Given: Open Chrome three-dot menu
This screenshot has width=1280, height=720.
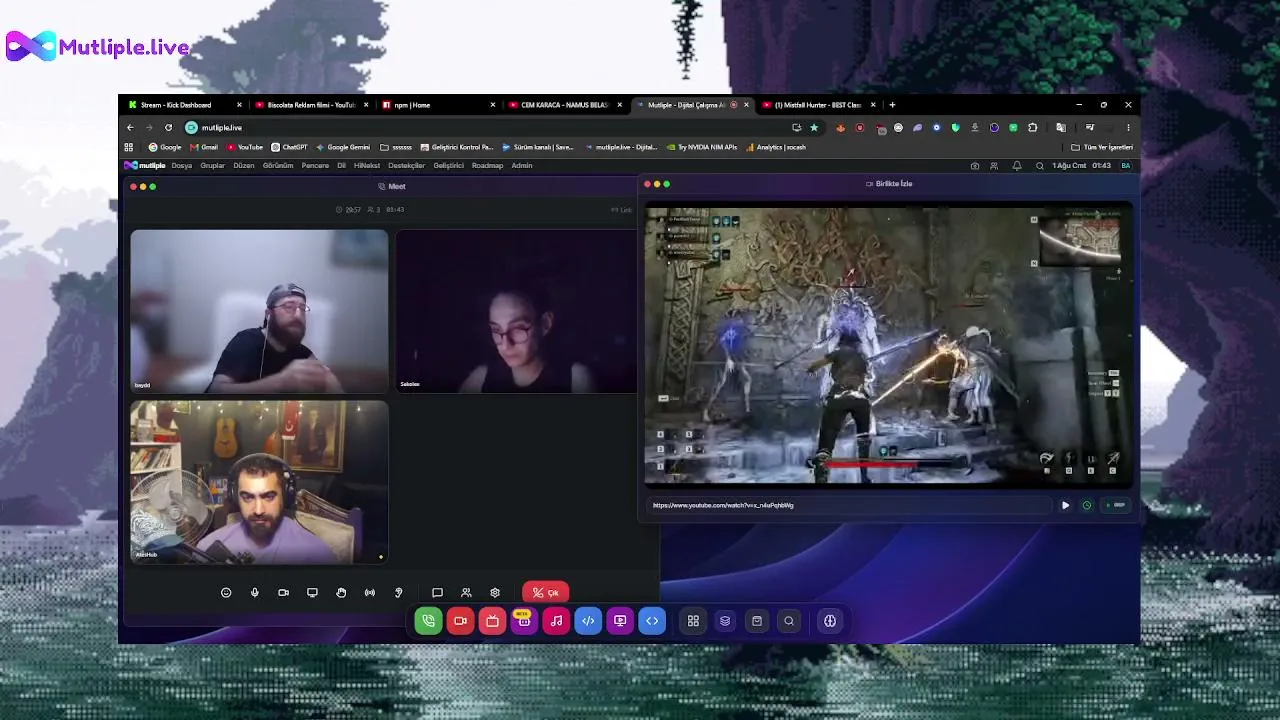Looking at the screenshot, I should click(1128, 128).
